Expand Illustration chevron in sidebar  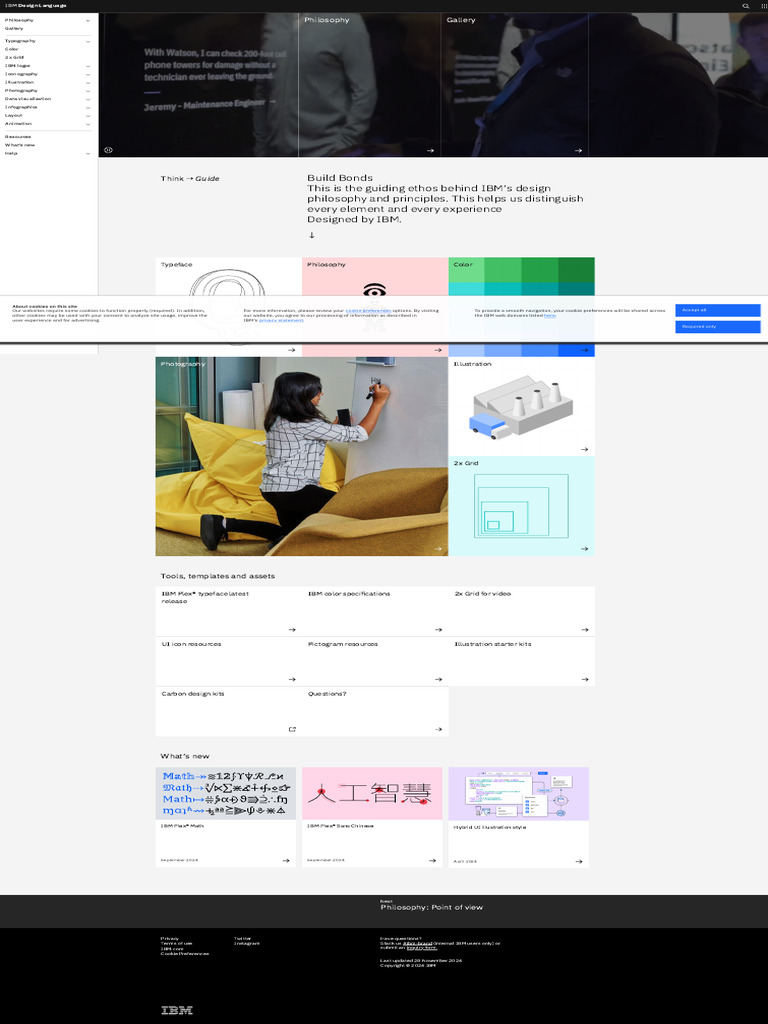click(x=88, y=83)
